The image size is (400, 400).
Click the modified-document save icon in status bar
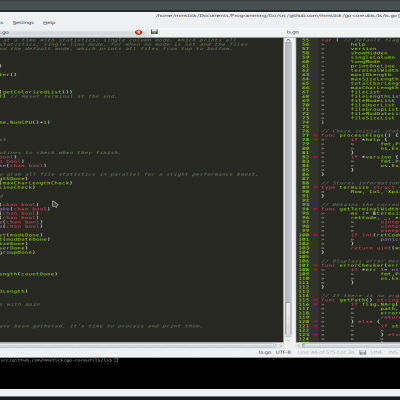coord(363,352)
